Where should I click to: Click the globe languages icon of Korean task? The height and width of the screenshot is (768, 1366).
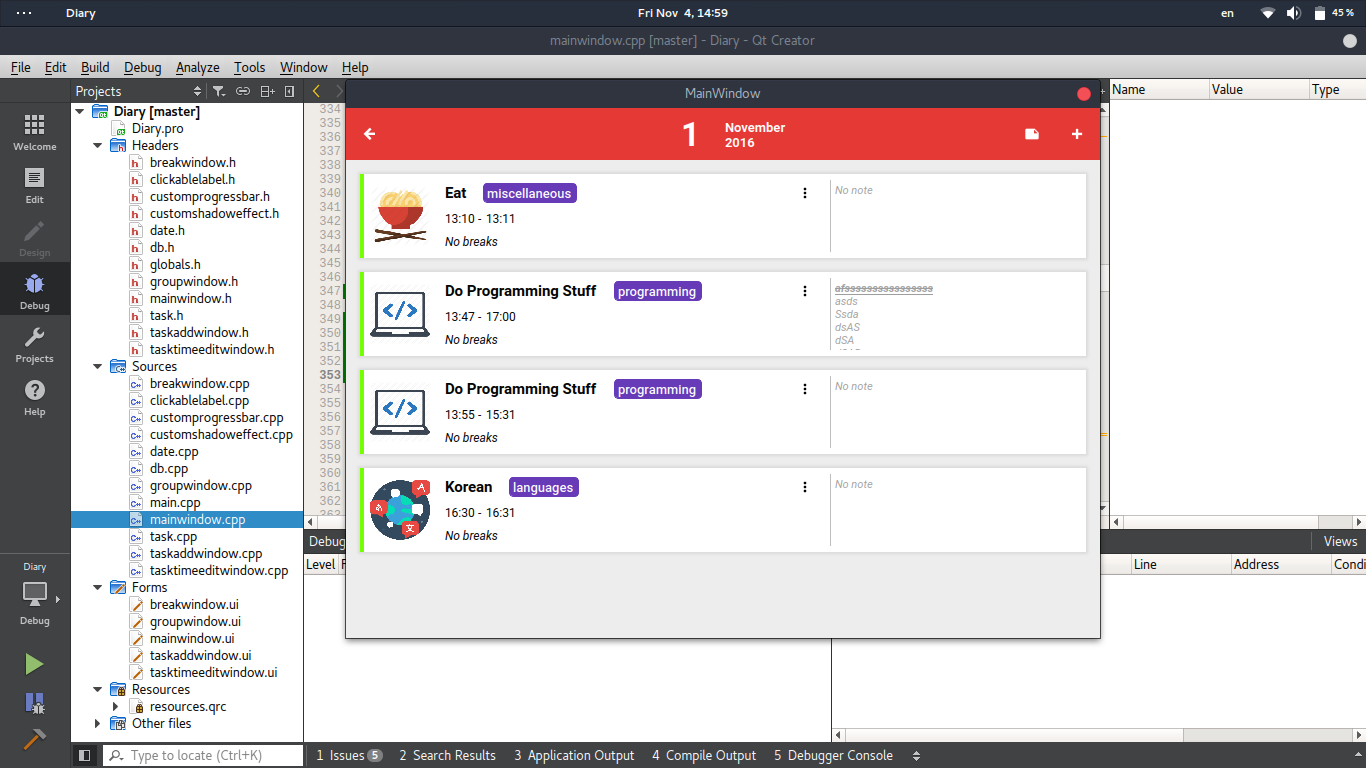click(x=400, y=509)
